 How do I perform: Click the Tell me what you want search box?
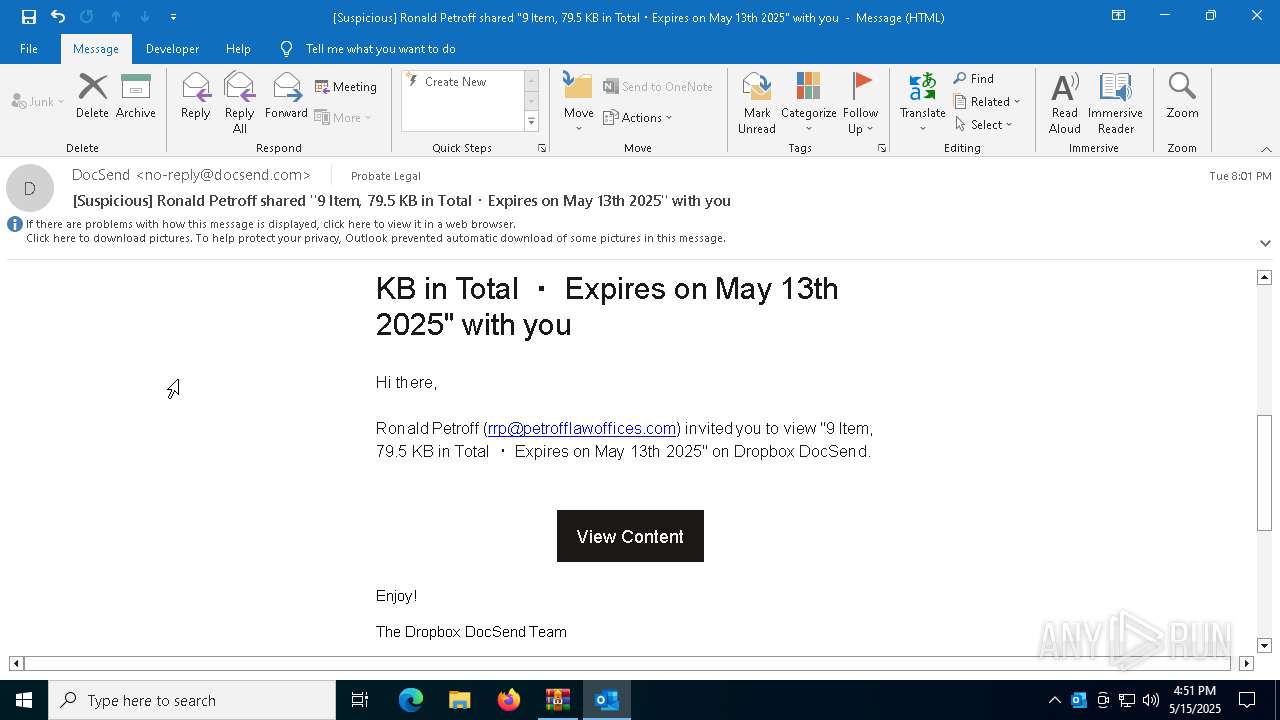(380, 49)
